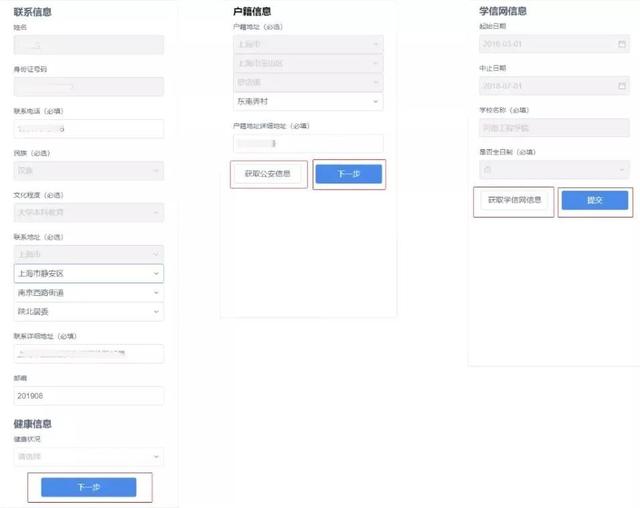Screen dimensions: 640x508
Task: Focus the 户籍地址详细地址 input field
Action: 308,144
